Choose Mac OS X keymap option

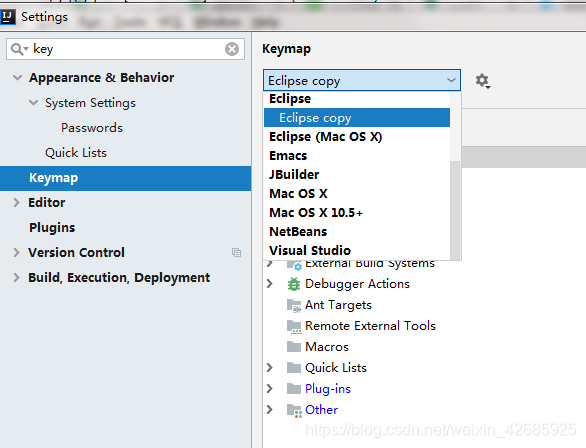click(x=357, y=194)
